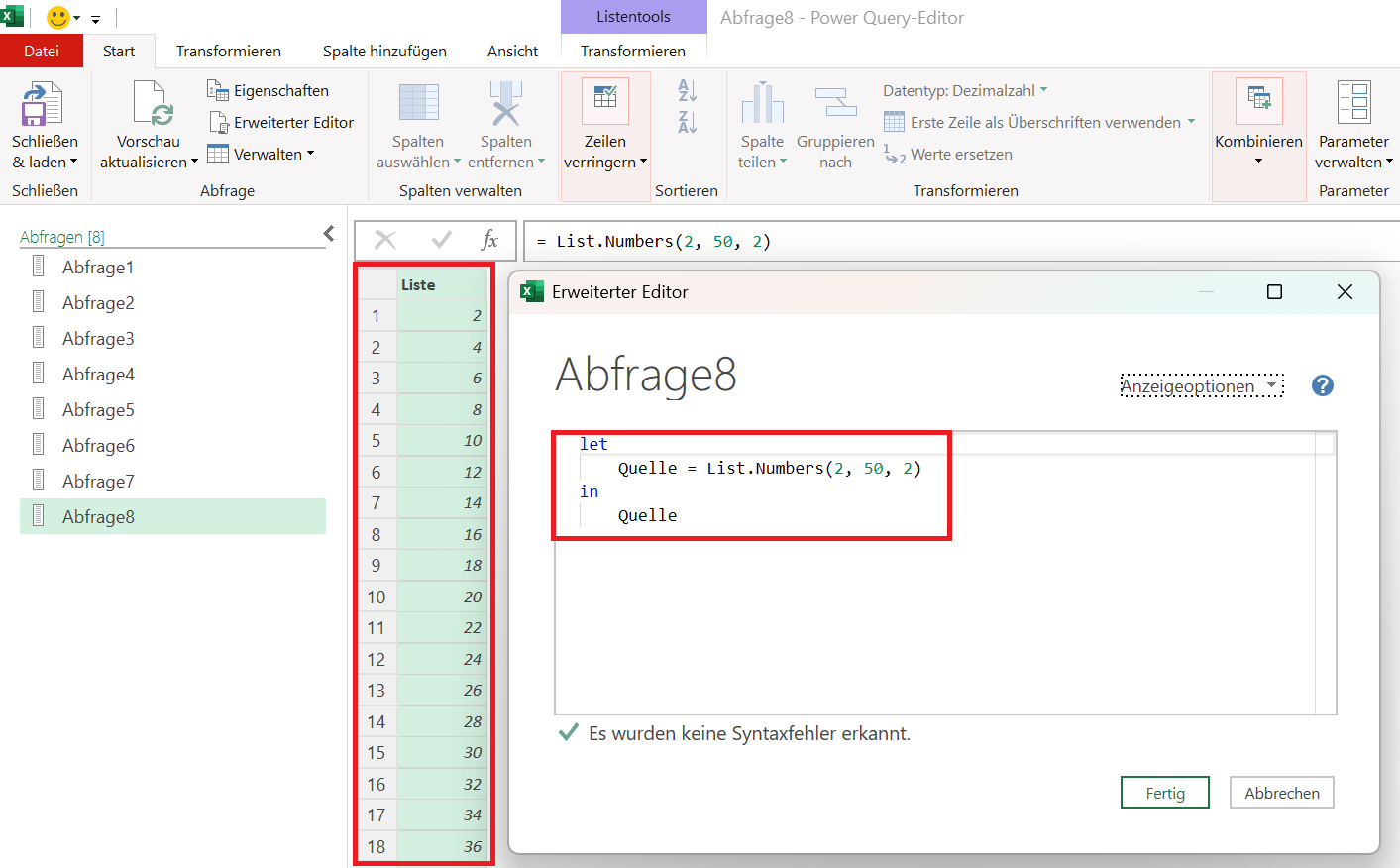
Task: Click the list icon next to Abfrage1
Action: coord(39,266)
